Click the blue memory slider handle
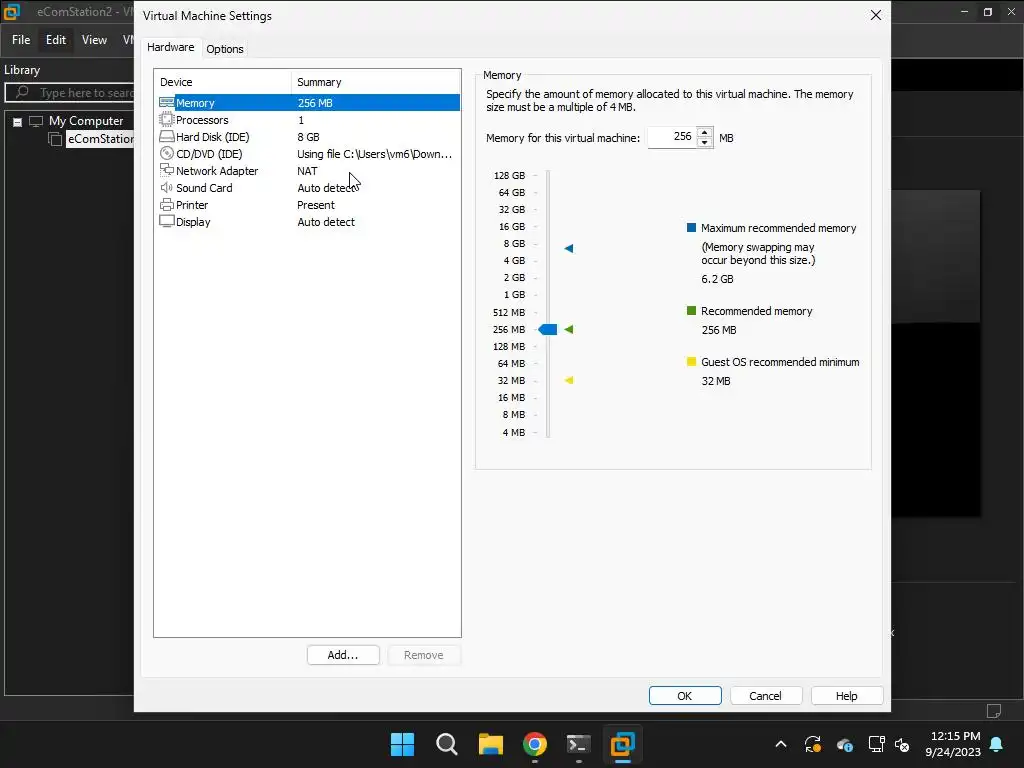Image resolution: width=1024 pixels, height=768 pixels. point(547,330)
